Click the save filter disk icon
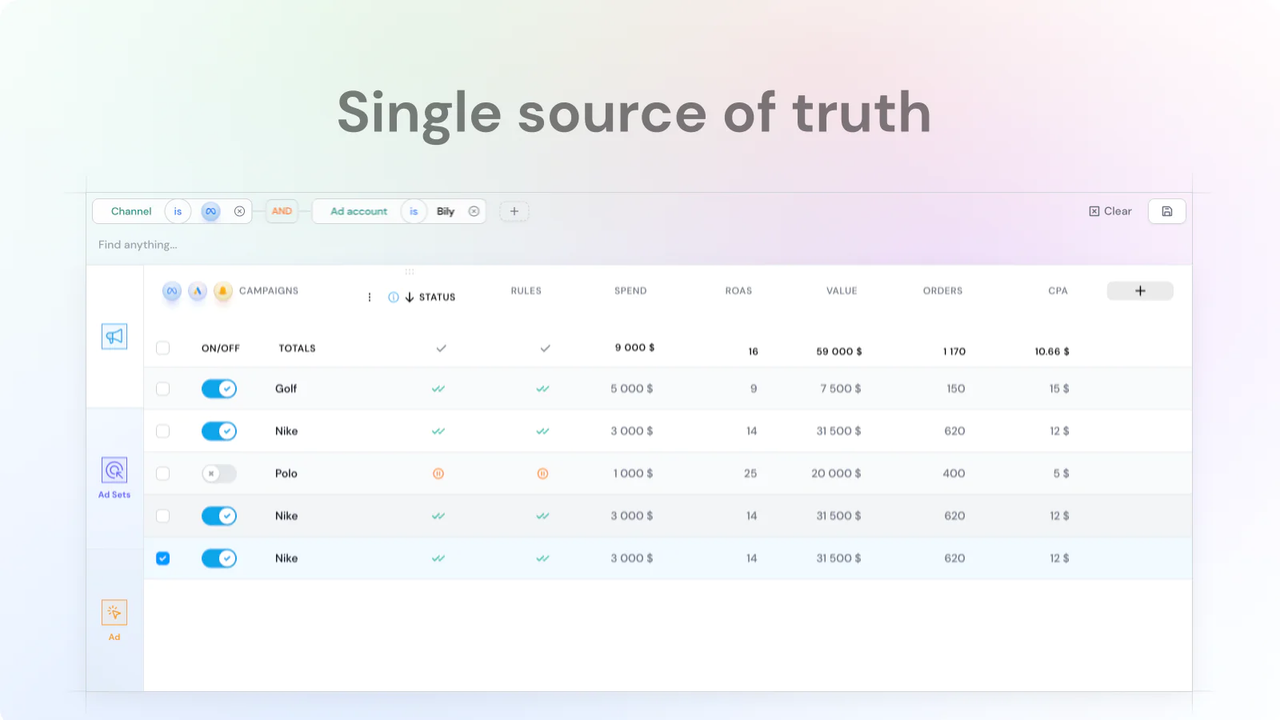The width and height of the screenshot is (1280, 720). point(1167,211)
